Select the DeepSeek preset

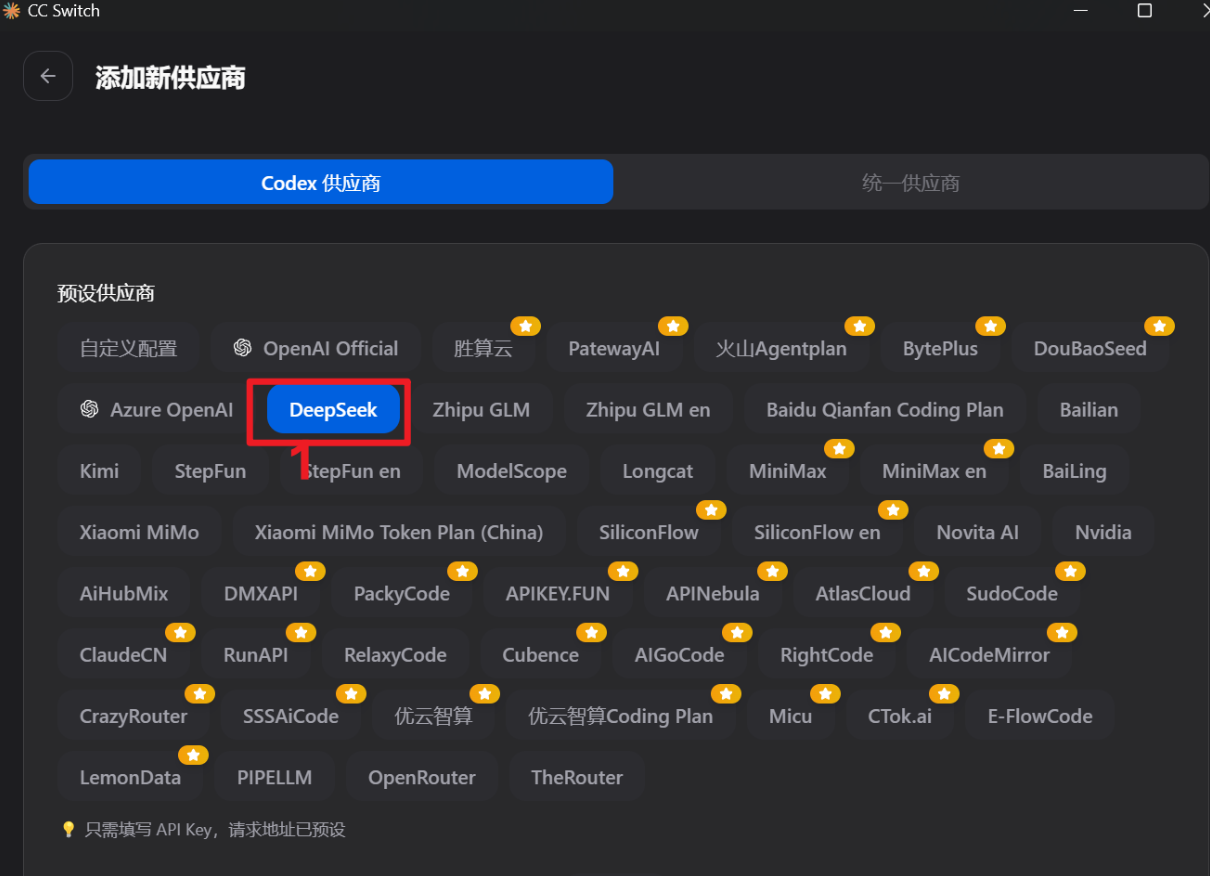pyautogui.click(x=333, y=409)
